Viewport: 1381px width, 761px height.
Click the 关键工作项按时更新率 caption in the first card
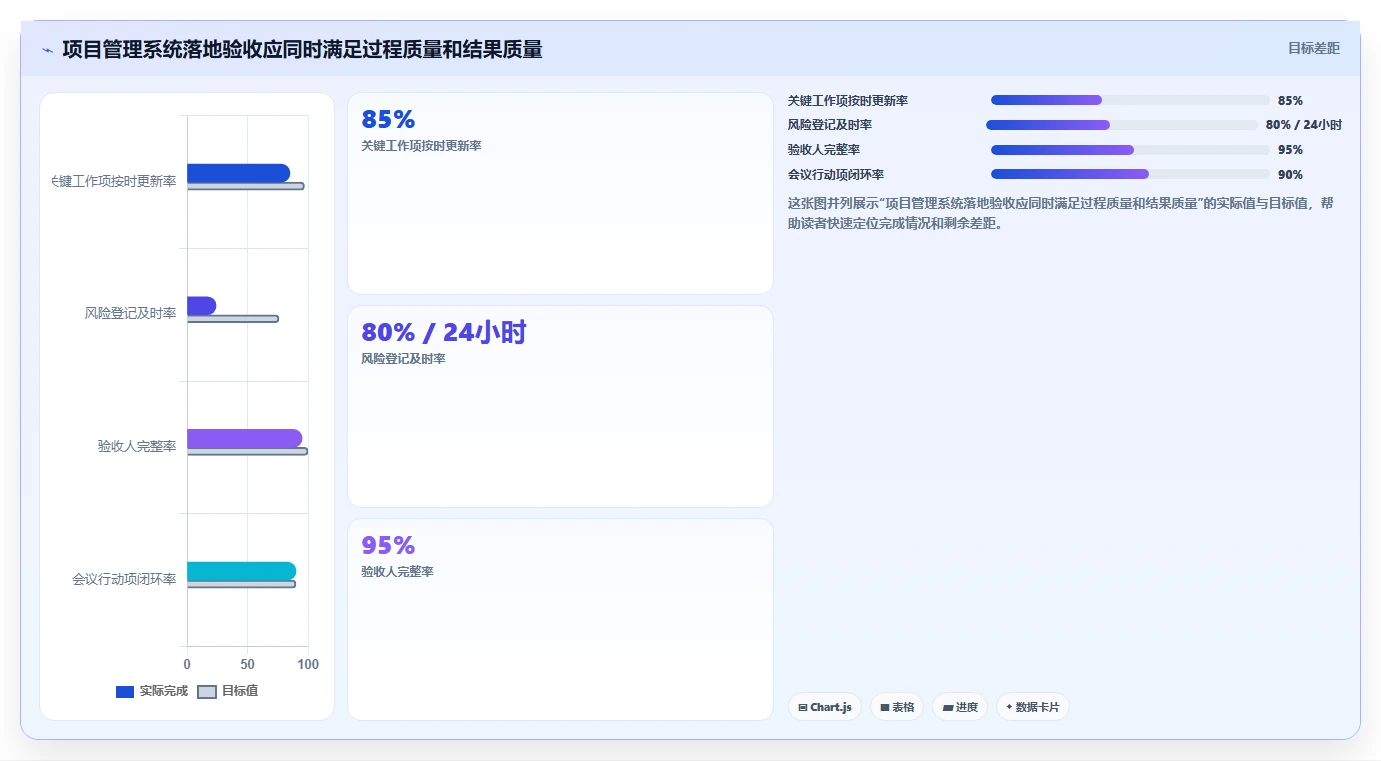click(421, 146)
